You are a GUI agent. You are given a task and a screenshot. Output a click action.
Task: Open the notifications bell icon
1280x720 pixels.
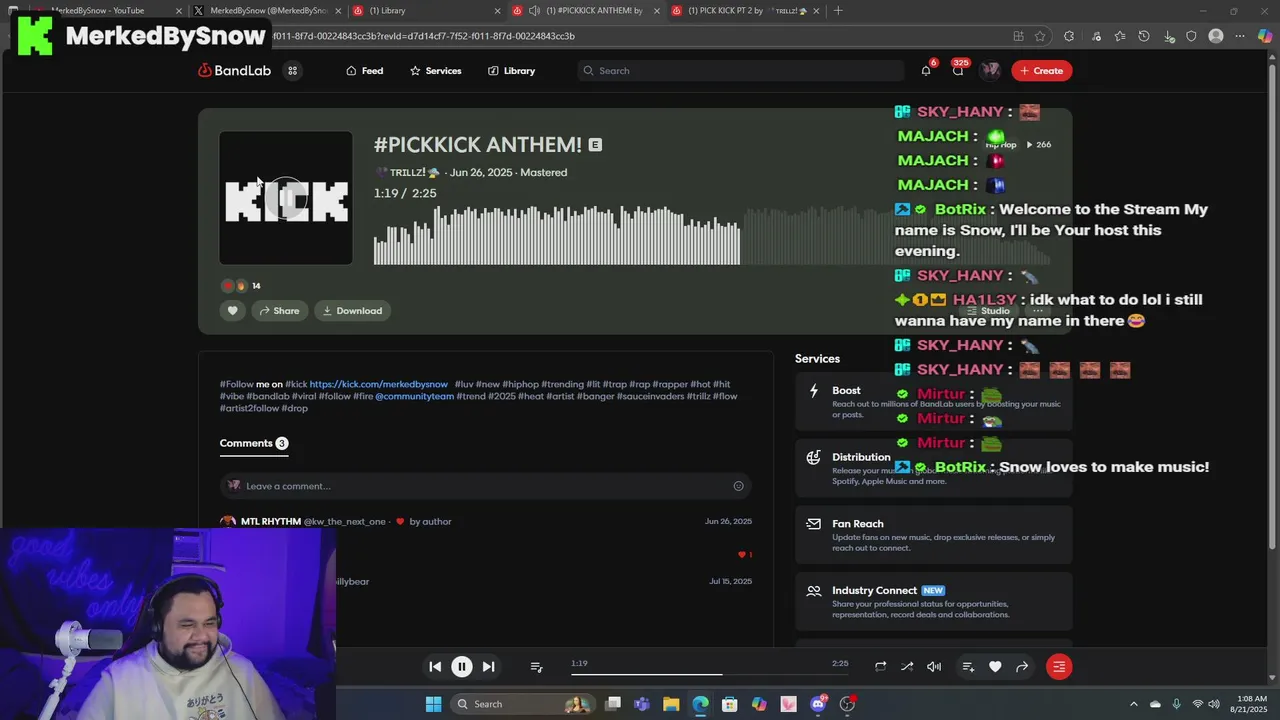[926, 71]
